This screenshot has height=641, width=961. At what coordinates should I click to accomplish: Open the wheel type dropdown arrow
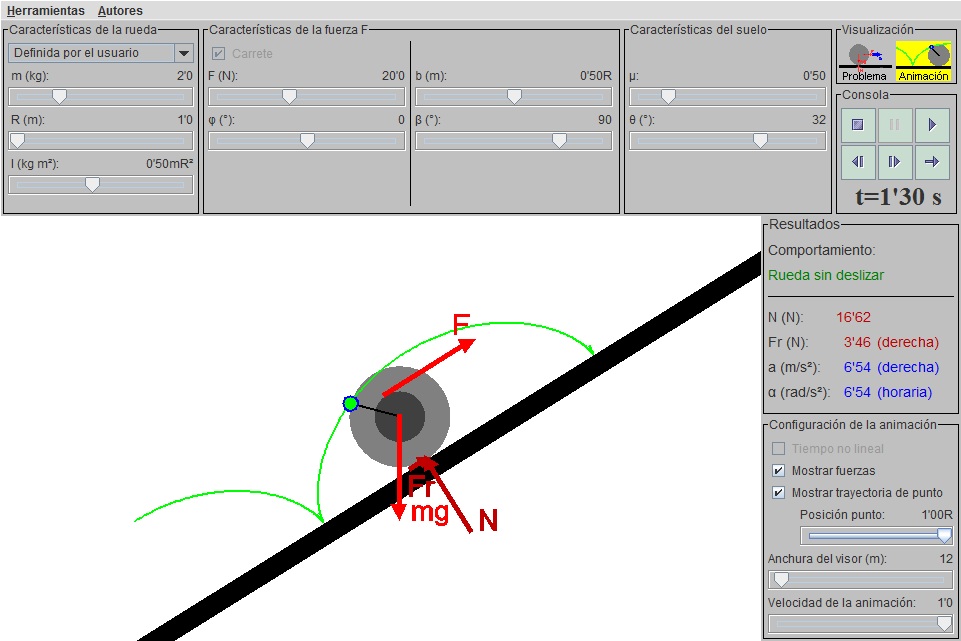[x=183, y=53]
